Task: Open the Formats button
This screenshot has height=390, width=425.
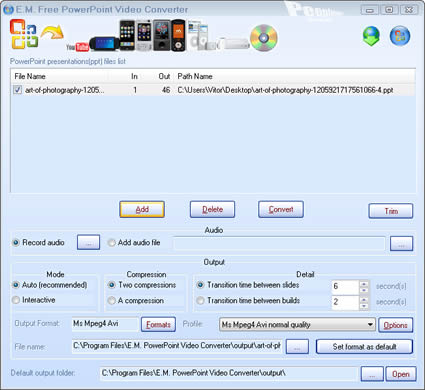Action: point(158,324)
